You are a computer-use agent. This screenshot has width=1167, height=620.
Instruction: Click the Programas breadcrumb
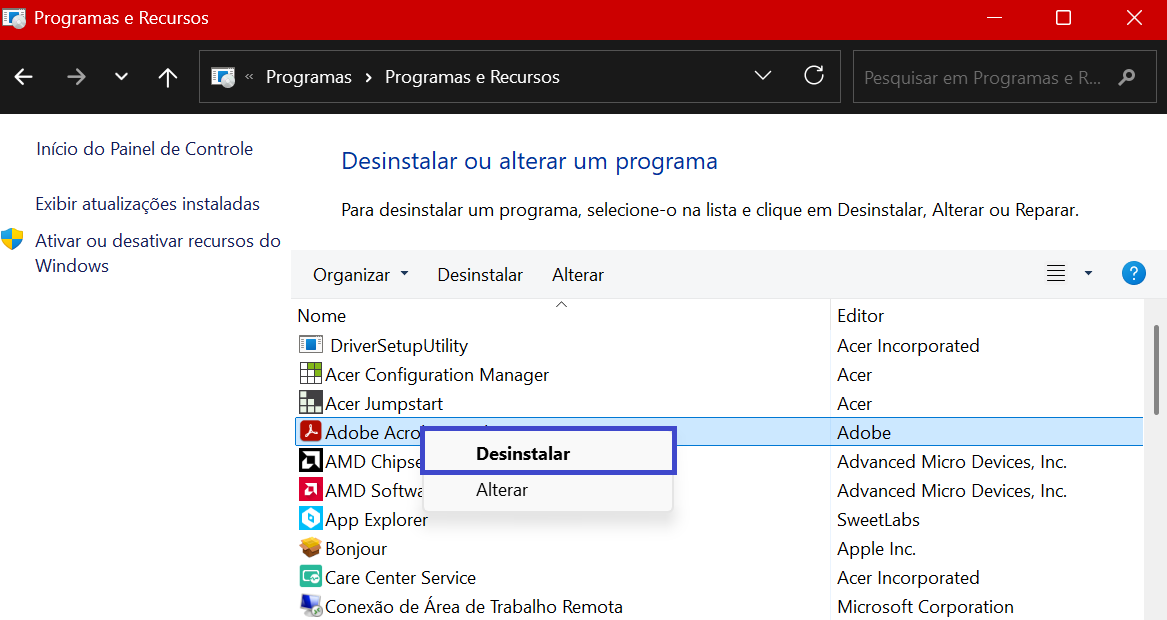coord(309,77)
